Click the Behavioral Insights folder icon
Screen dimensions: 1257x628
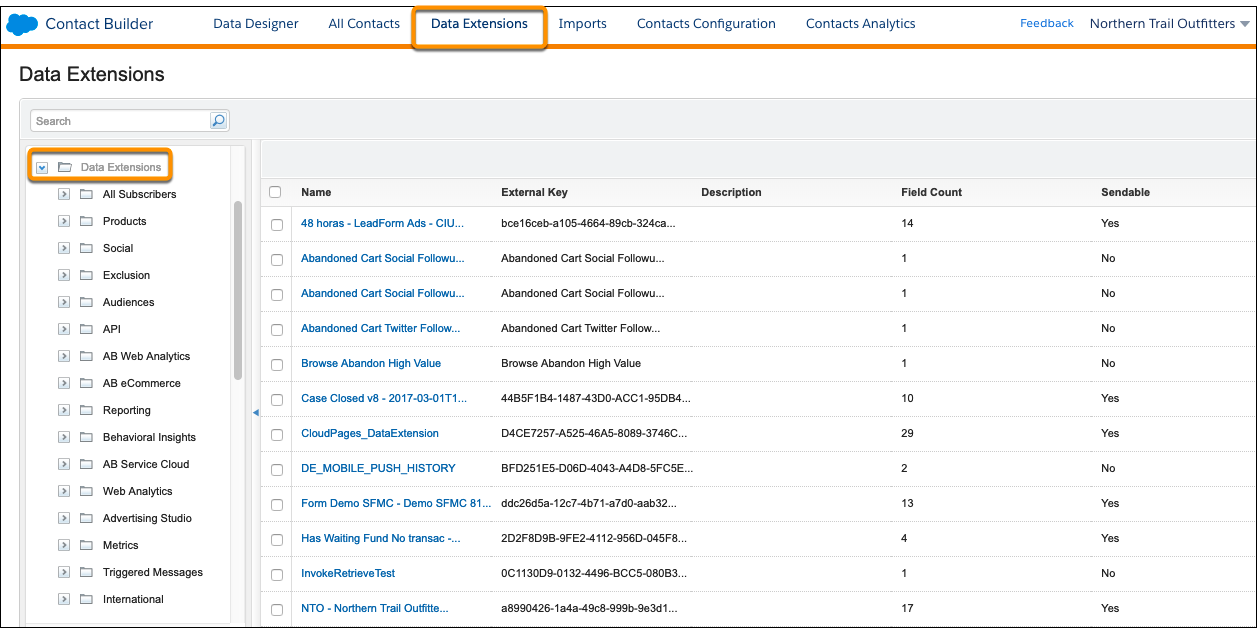pos(86,437)
